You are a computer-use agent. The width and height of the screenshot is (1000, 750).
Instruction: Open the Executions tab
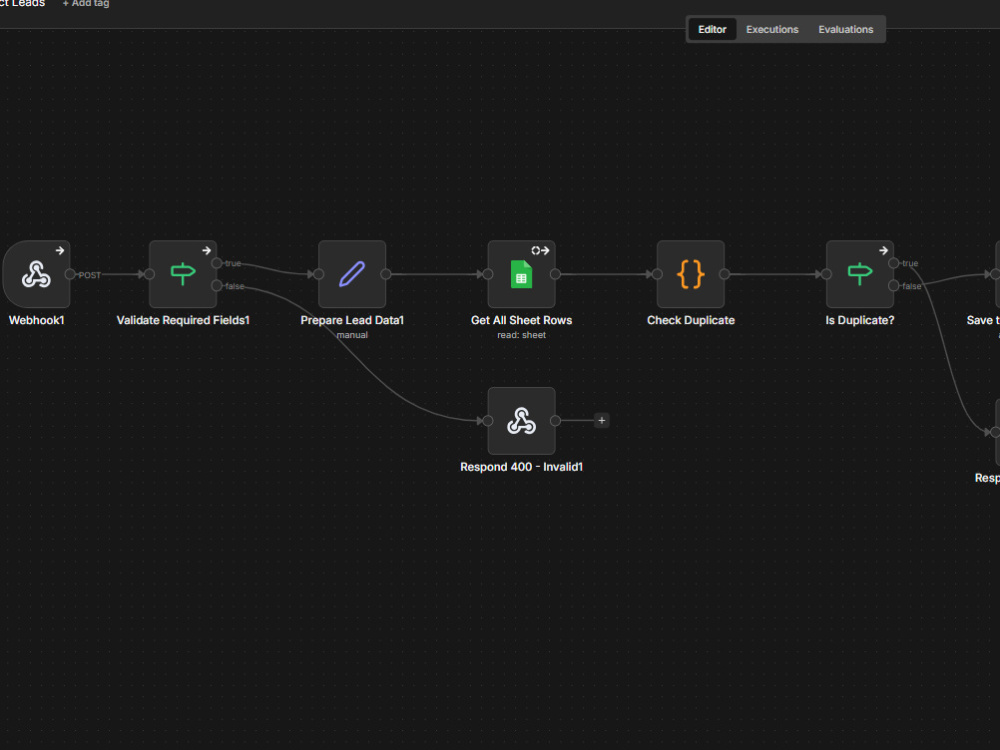(772, 29)
